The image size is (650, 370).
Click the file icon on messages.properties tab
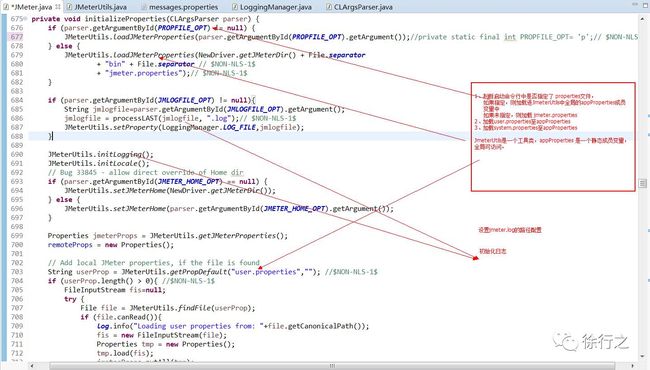point(144,7)
